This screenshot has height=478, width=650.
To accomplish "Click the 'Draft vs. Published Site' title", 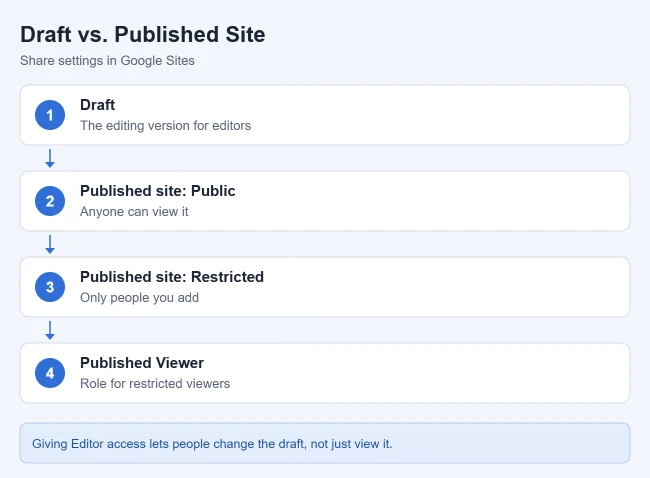I will click(x=143, y=34).
